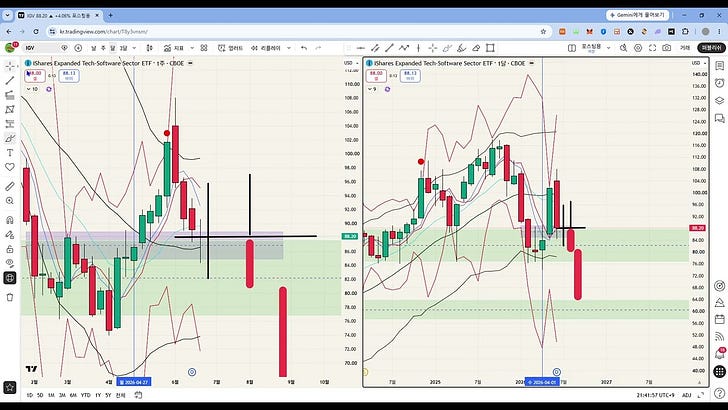Open the heart icons tool
Viewport: 728px width, 410px height.
[10, 167]
